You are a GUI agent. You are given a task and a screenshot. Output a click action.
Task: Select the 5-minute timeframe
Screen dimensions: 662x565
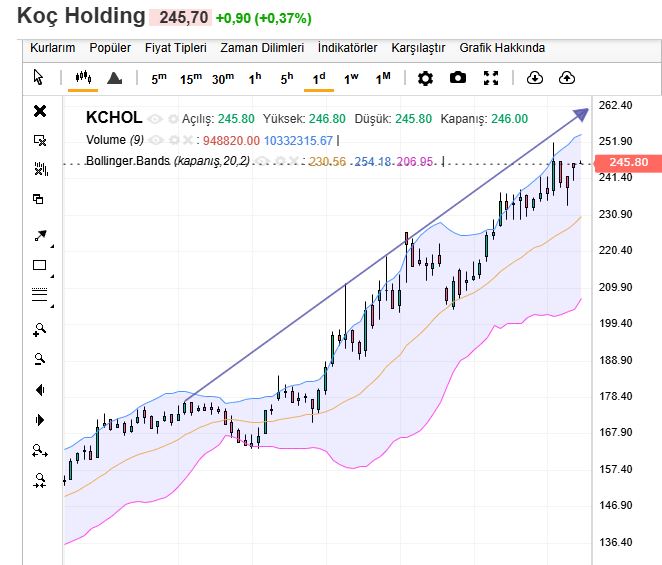(x=159, y=79)
